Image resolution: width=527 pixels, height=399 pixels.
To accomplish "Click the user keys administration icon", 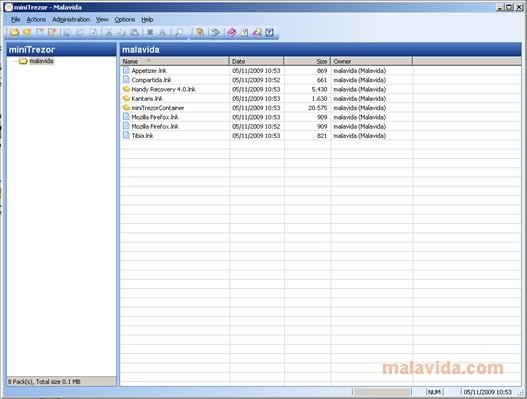I will point(200,32).
